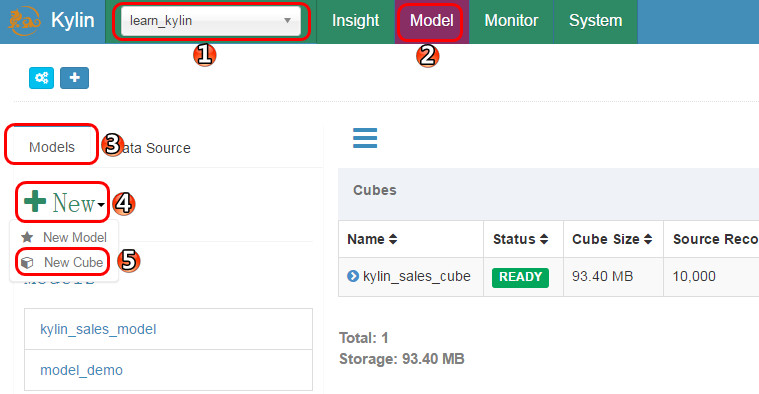Sort cubes by Name column
The image size is (759, 394).
[x=372, y=239]
